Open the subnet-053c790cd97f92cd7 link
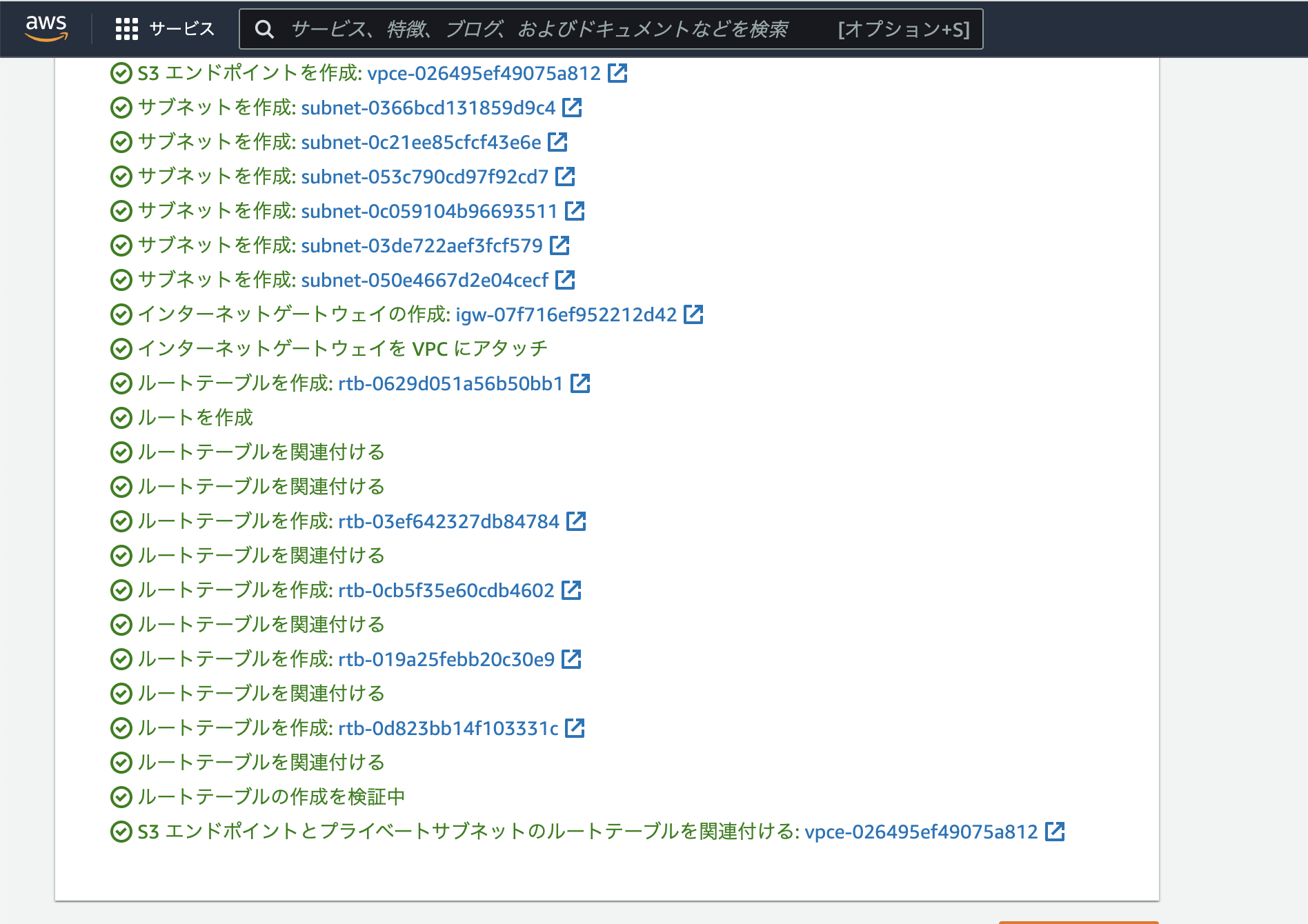1308x924 pixels. (424, 177)
